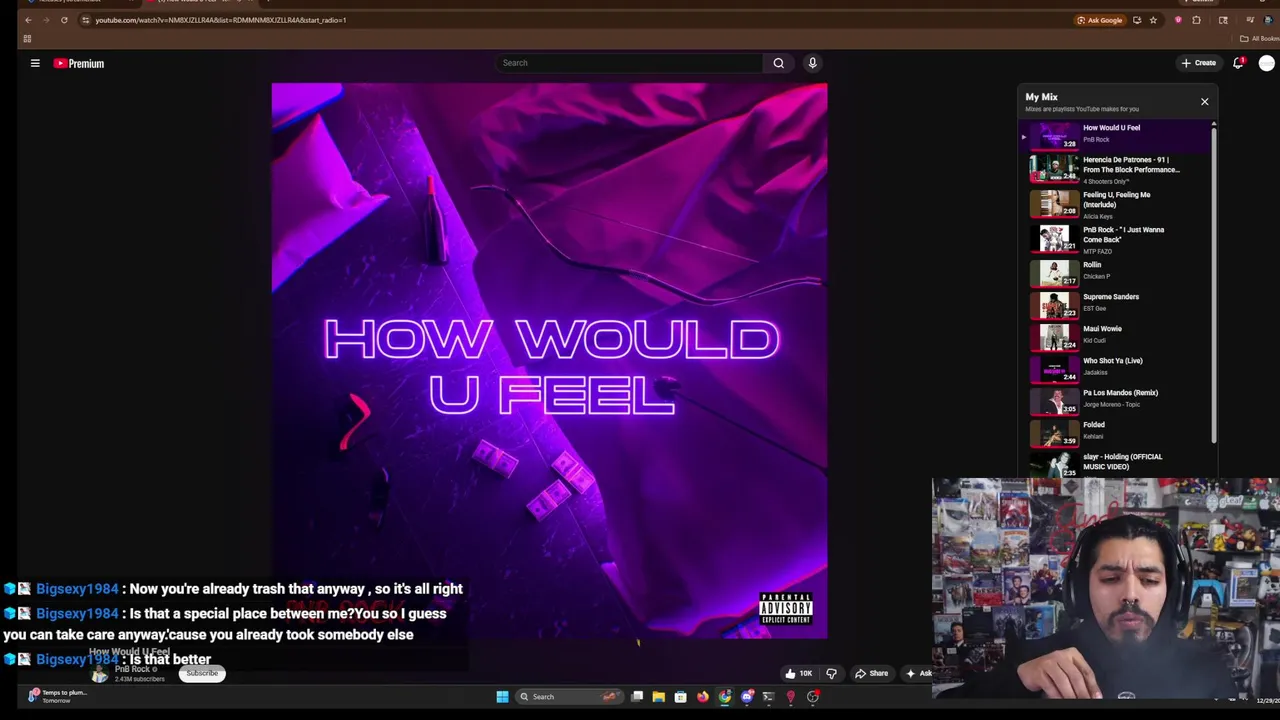Dislike the video with thumbs down
The image size is (1280, 720).
click(831, 673)
